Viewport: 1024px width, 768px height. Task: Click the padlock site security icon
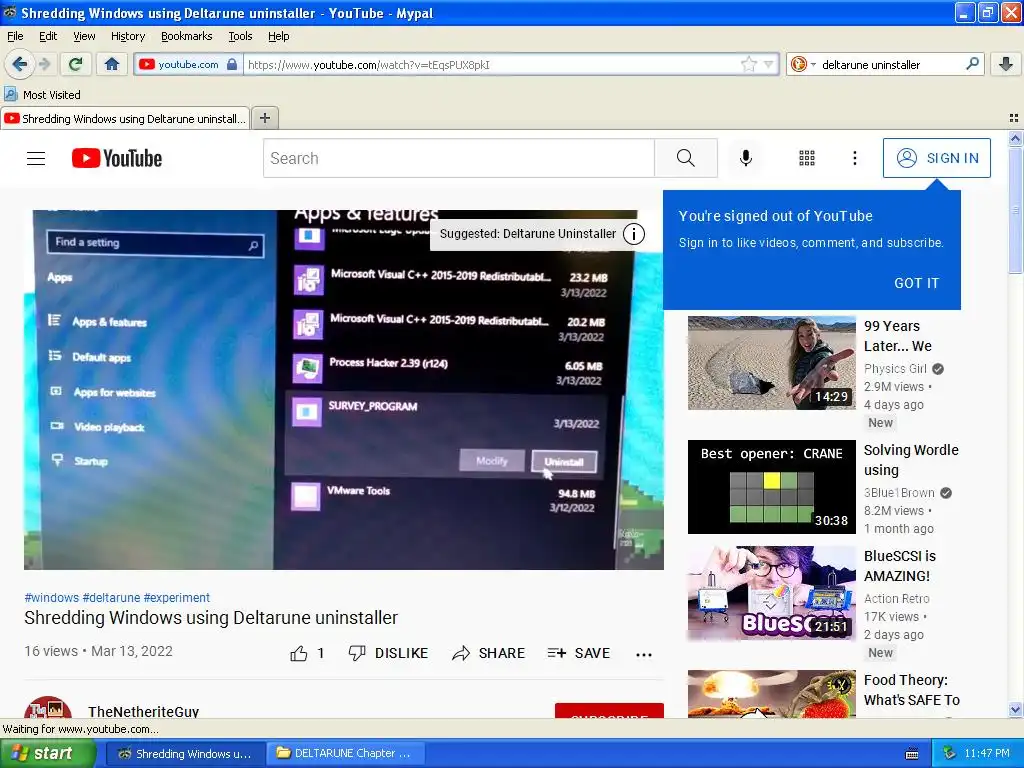232,64
